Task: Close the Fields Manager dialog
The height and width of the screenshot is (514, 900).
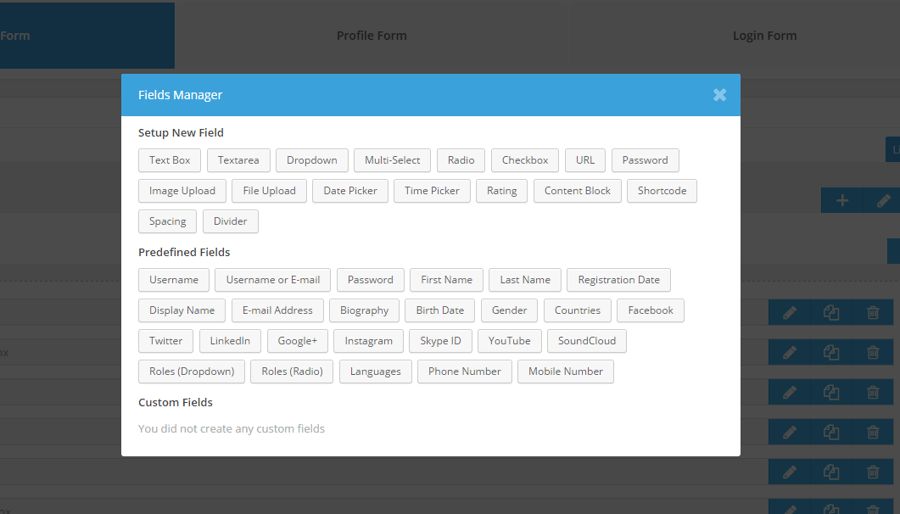Action: [x=720, y=95]
